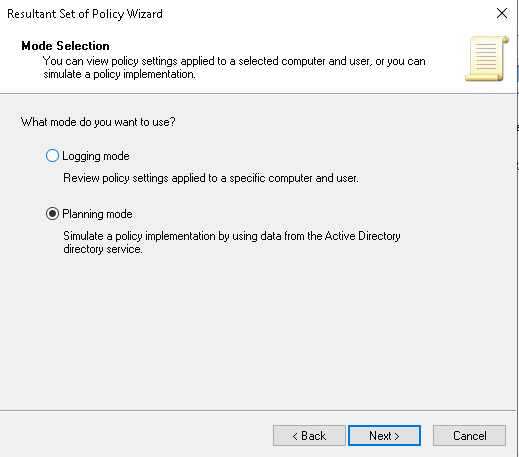Viewport: 519px width, 457px height.
Task: Click the left chevron on Back button
Action: click(x=295, y=436)
